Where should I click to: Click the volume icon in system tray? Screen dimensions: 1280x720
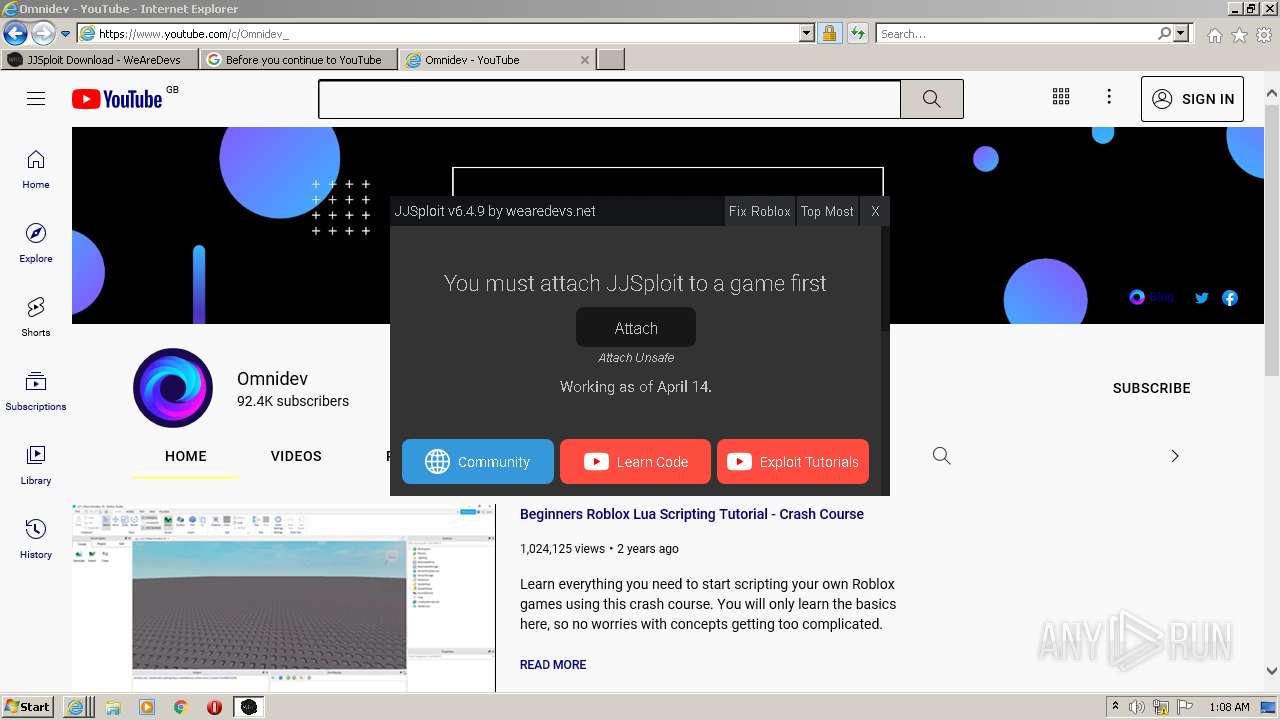(1137, 707)
